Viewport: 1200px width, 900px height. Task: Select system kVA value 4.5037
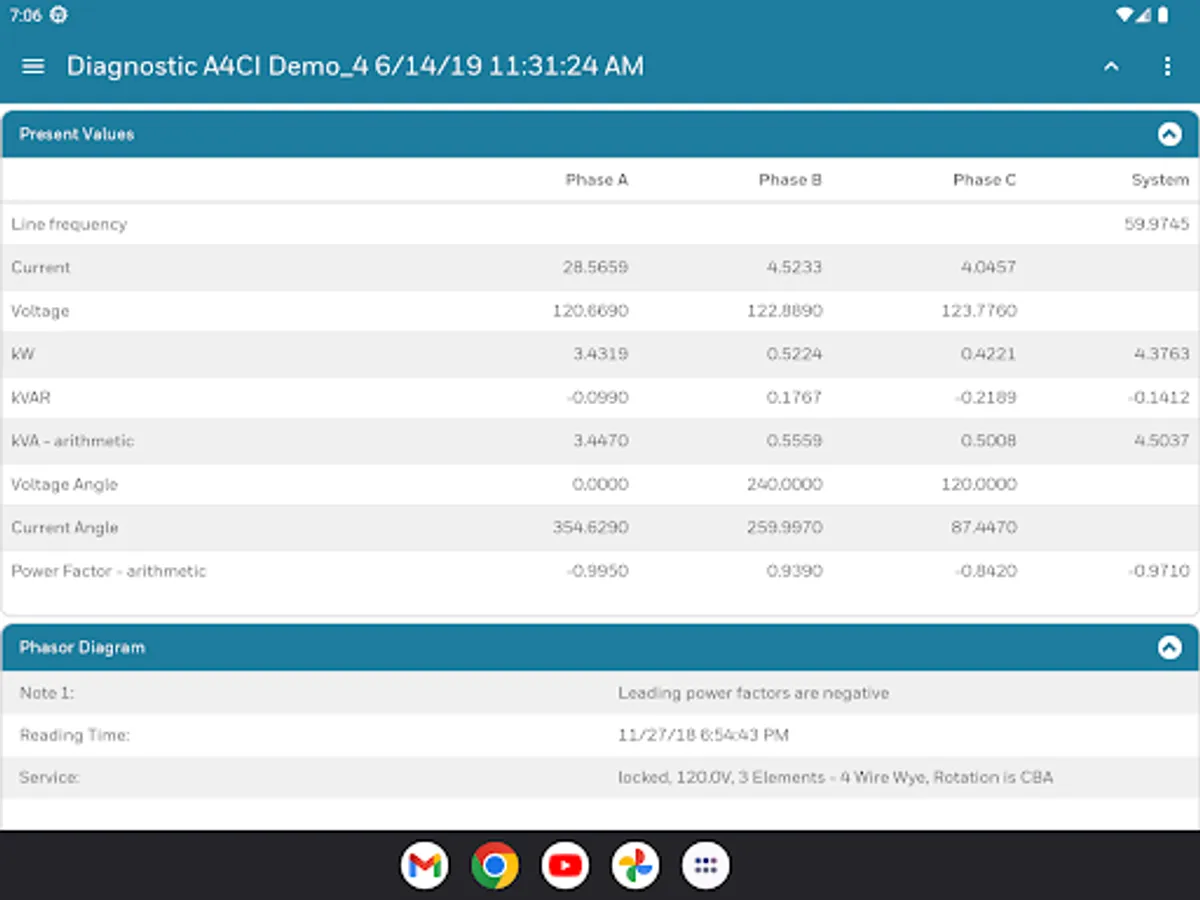coord(1162,441)
